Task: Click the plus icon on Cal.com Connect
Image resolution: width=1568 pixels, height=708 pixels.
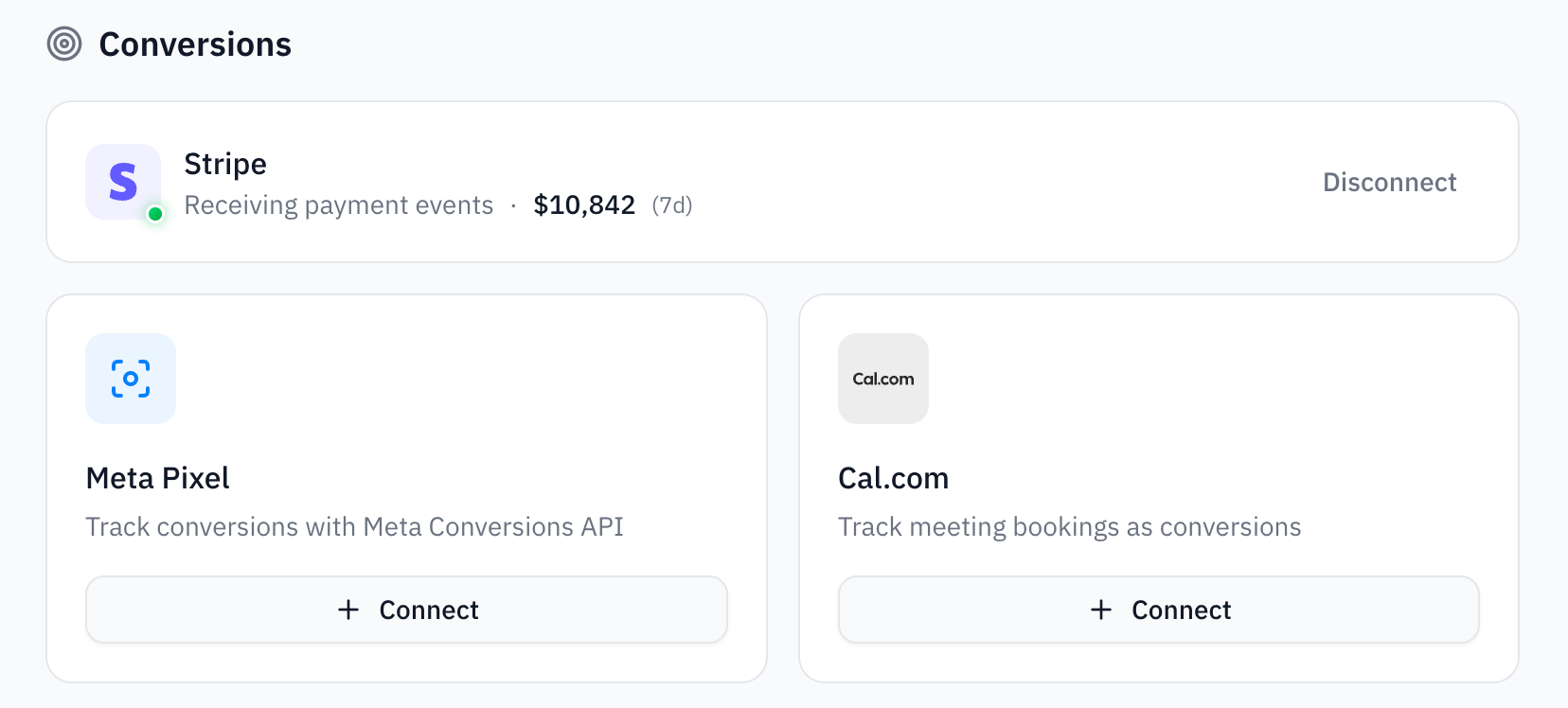Action: click(x=1100, y=610)
